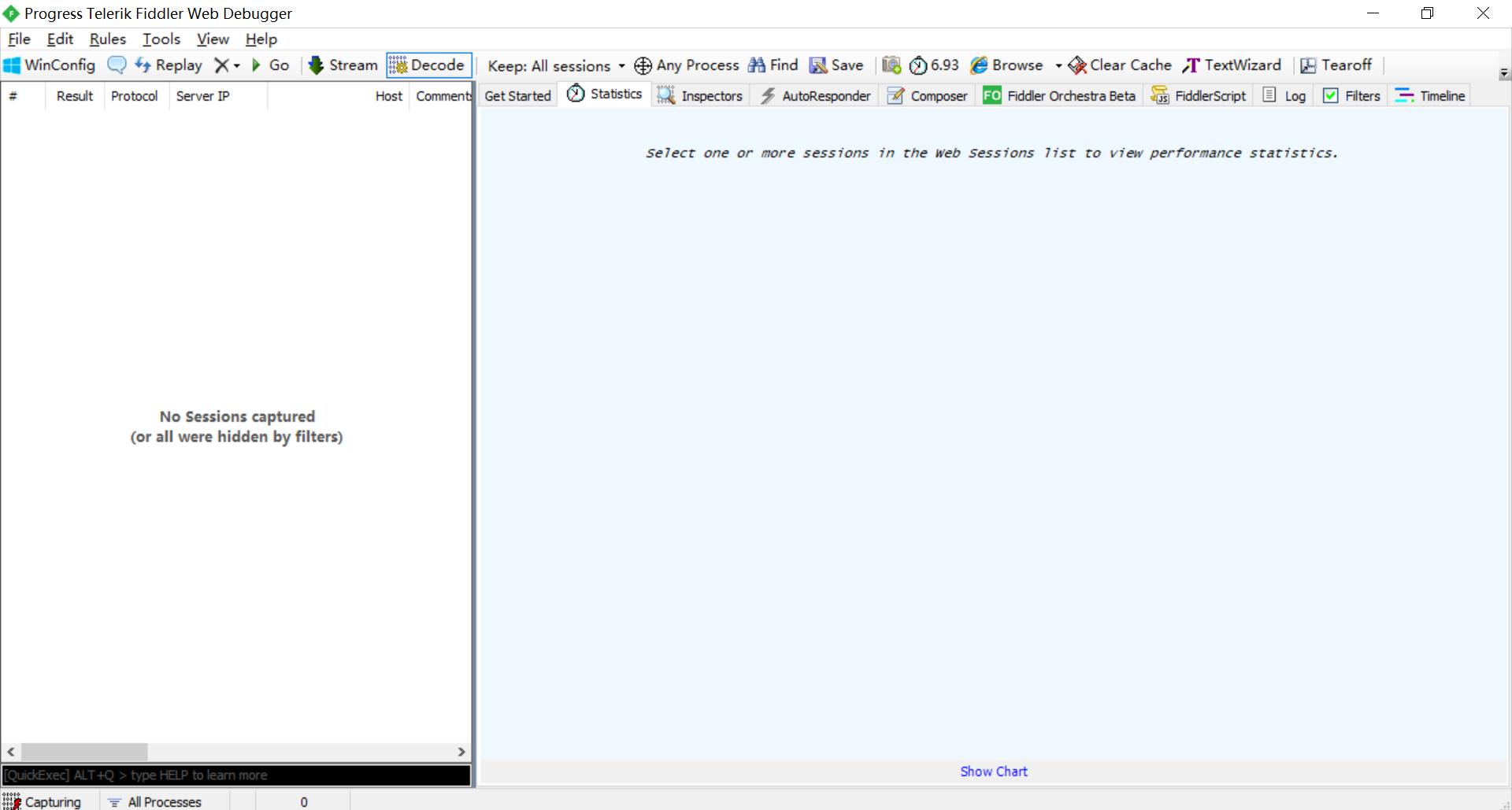Viewport: 1512px width, 810px height.
Task: Sort sessions by # column
Action: tap(23, 96)
